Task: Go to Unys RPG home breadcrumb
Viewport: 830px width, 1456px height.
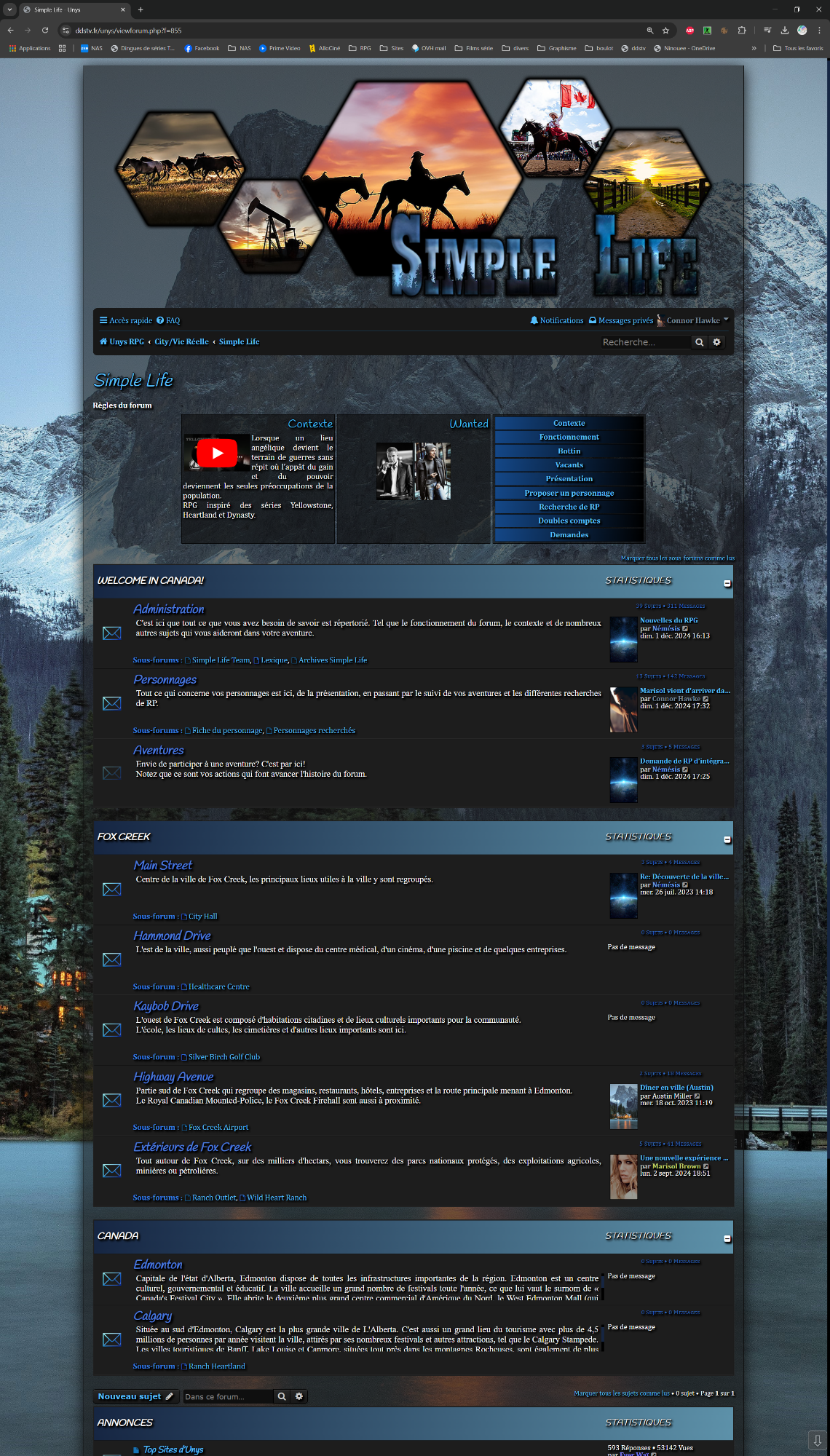Action: coord(122,341)
